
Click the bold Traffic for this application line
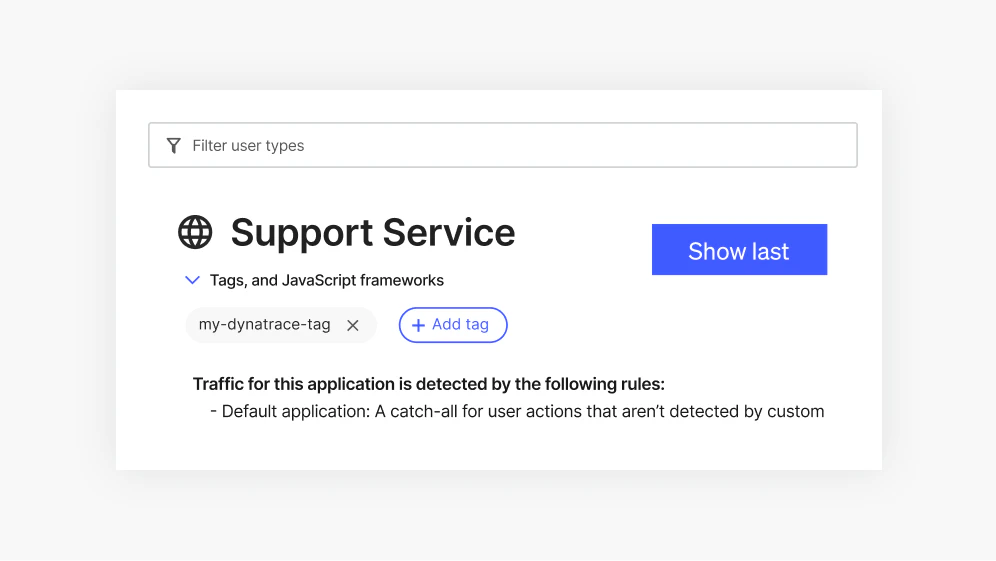pyautogui.click(x=428, y=384)
